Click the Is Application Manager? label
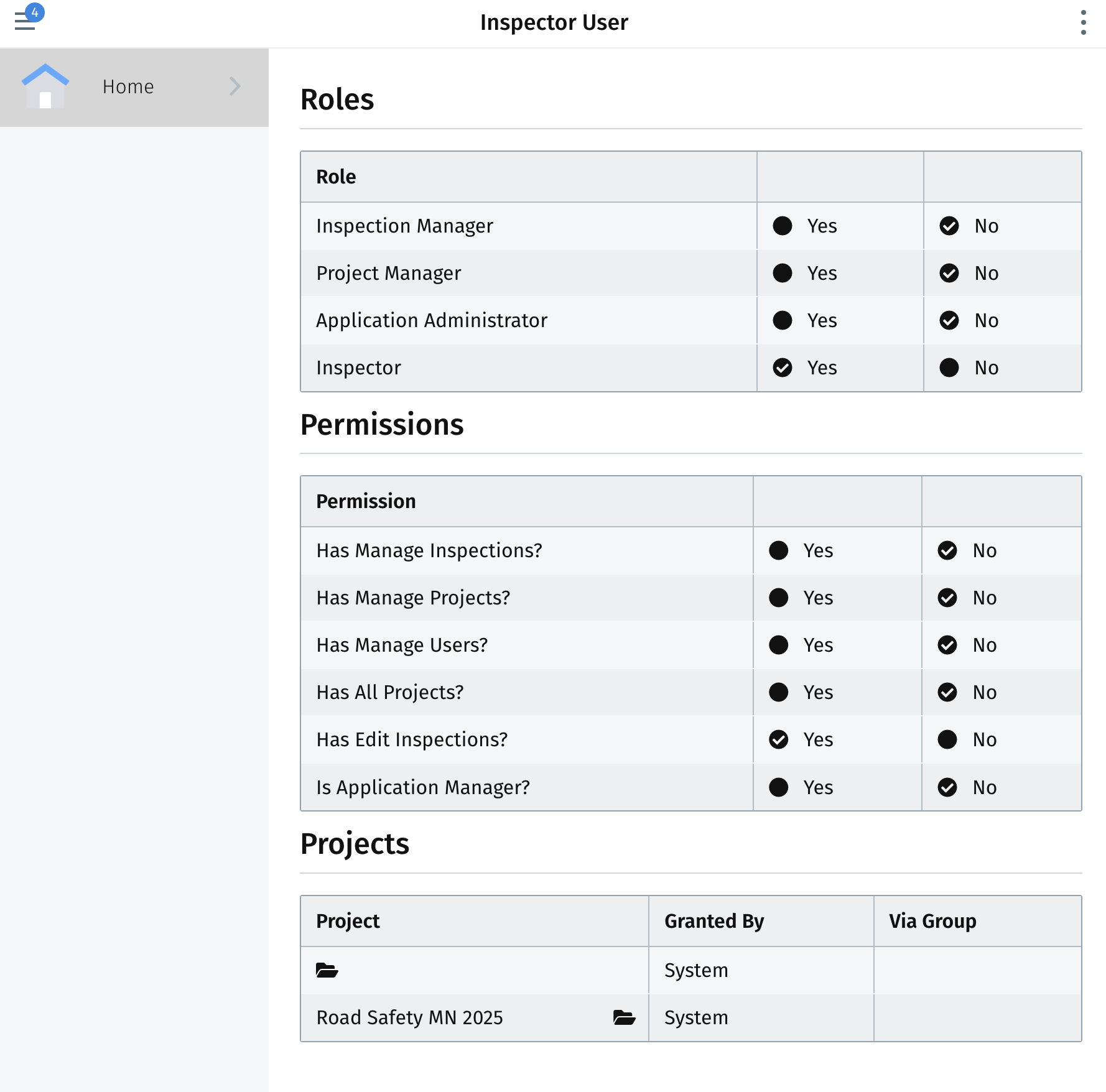 pyautogui.click(x=423, y=787)
